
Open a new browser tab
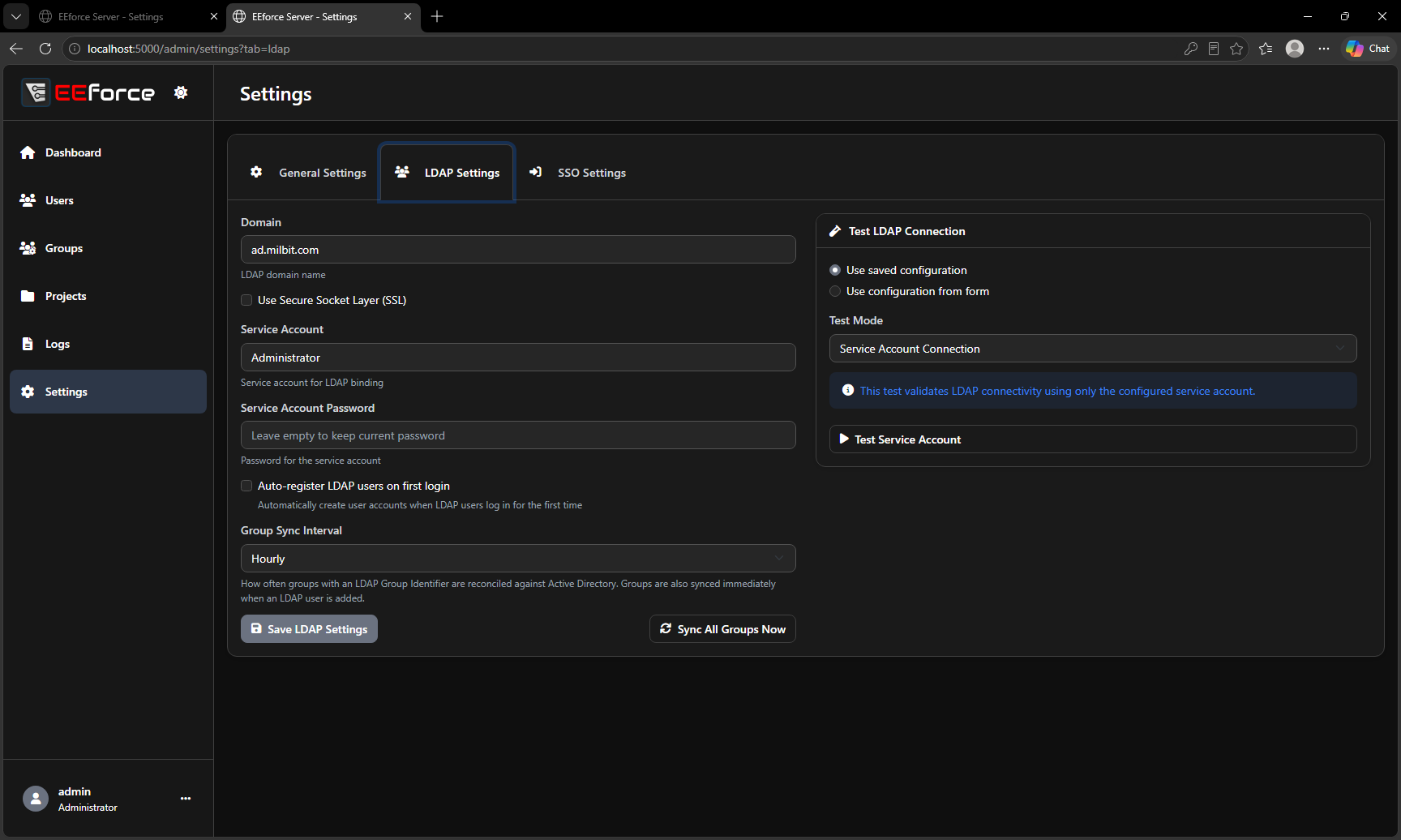[437, 16]
